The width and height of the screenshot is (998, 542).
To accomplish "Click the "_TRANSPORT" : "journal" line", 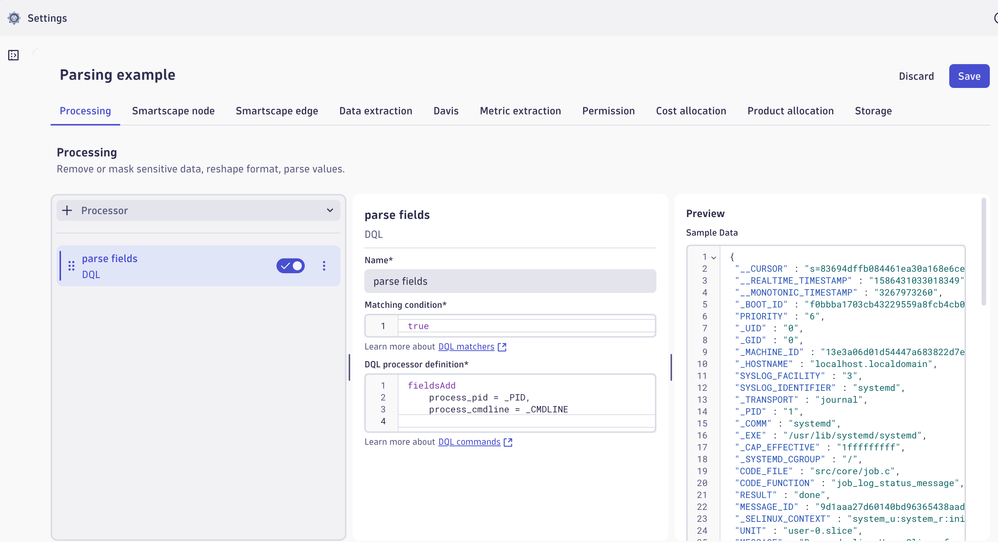I will click(802, 400).
